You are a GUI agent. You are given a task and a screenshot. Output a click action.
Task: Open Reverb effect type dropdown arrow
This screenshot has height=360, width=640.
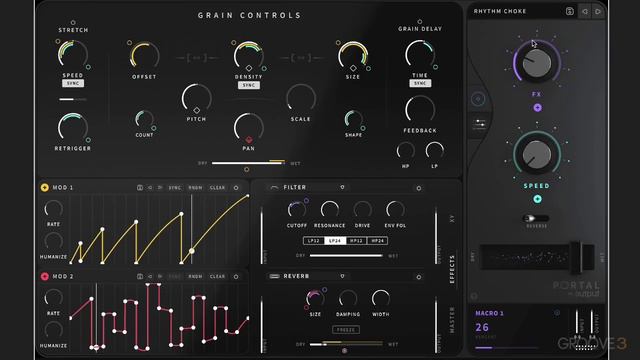pos(342,276)
